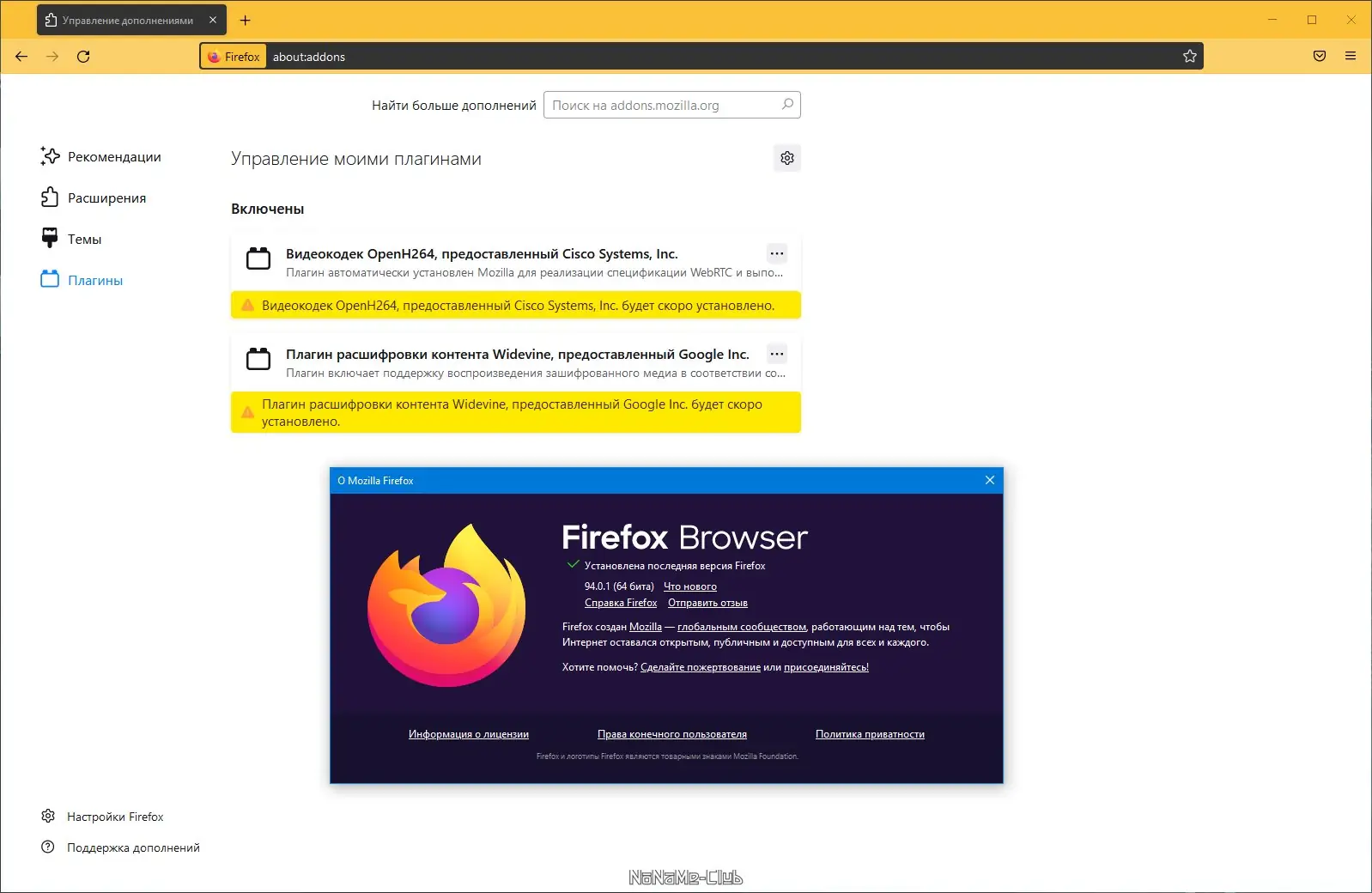
Task: Switch to the Расширения section
Action: point(94,197)
